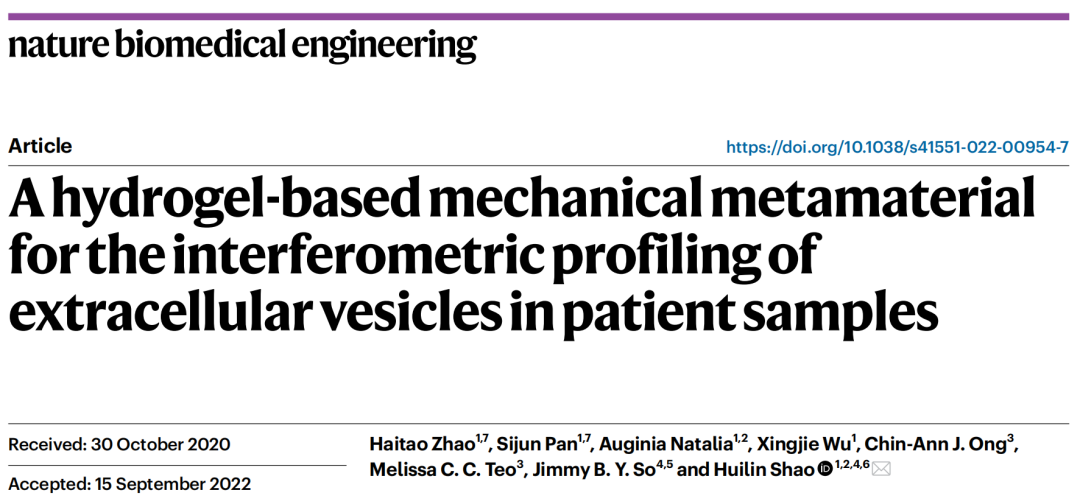1080x496 pixels.
Task: Click the Received: 30 October 2020 date
Action: click(119, 445)
